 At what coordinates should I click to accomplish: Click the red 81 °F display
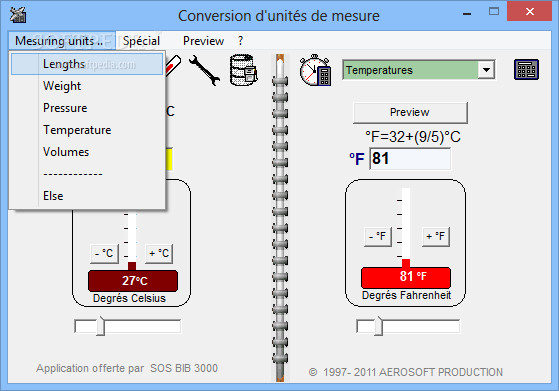coord(406,277)
